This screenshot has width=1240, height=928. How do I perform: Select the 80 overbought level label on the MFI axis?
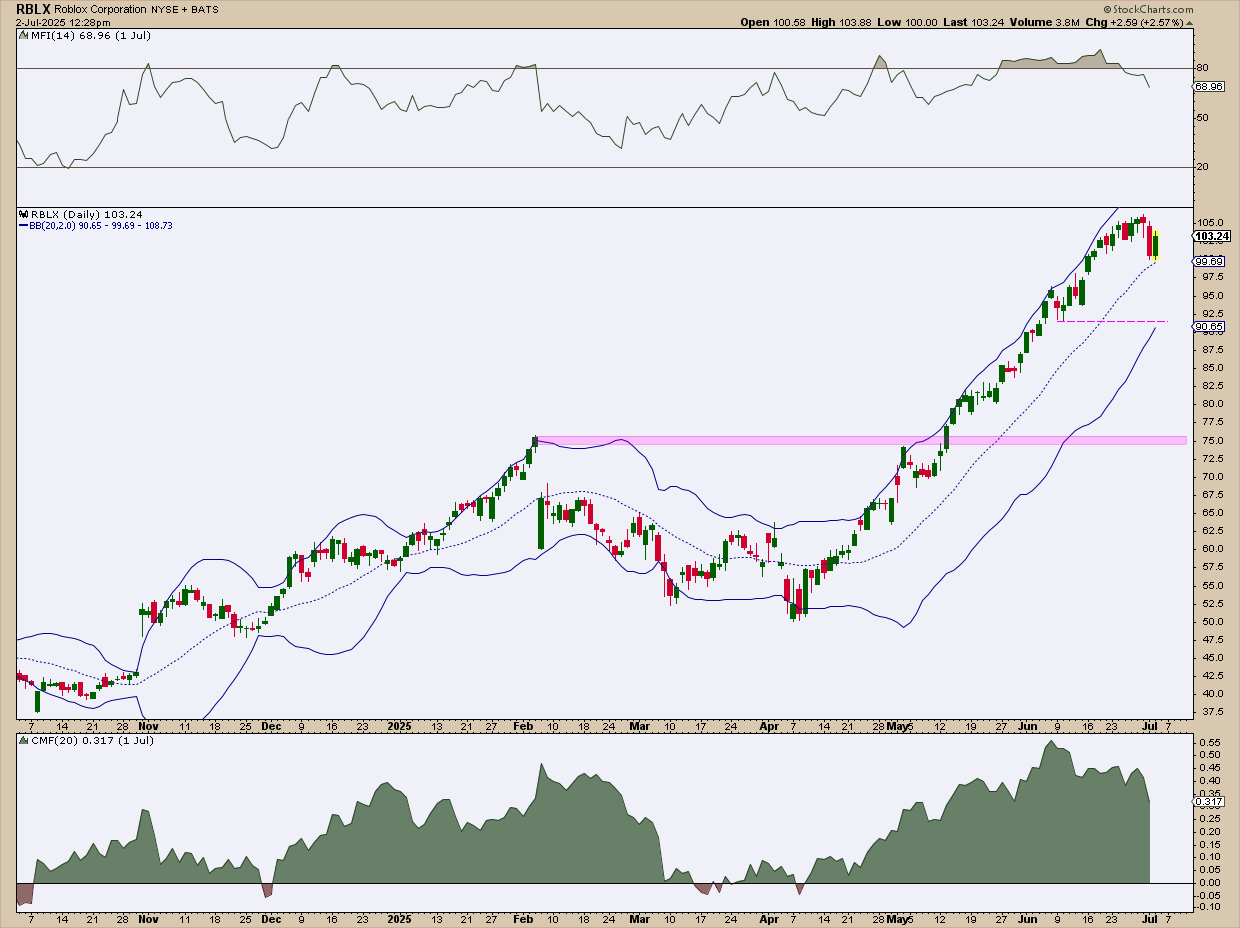(1202, 68)
